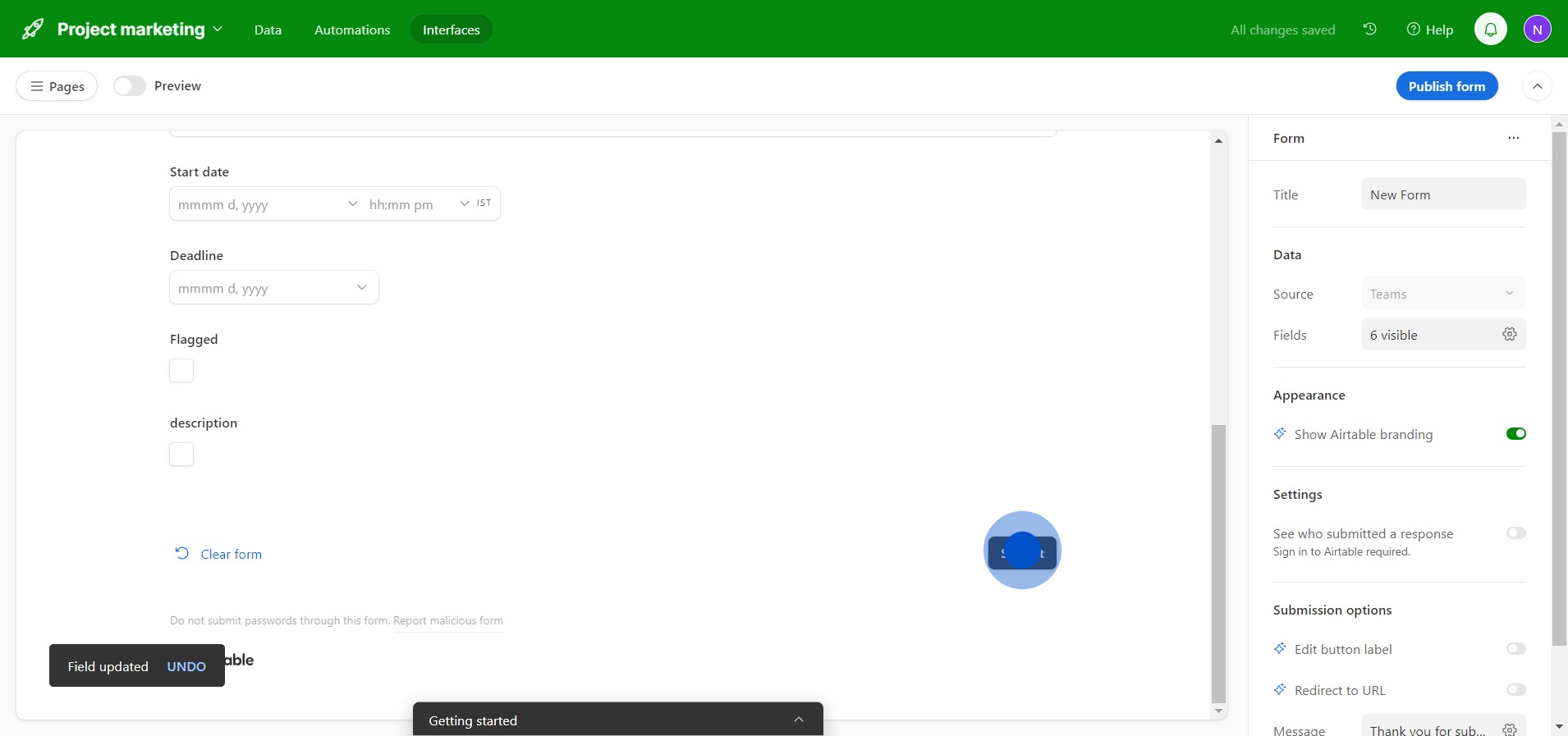Open the Form panel three-dot menu
This screenshot has width=1568, height=736.
1513,138
